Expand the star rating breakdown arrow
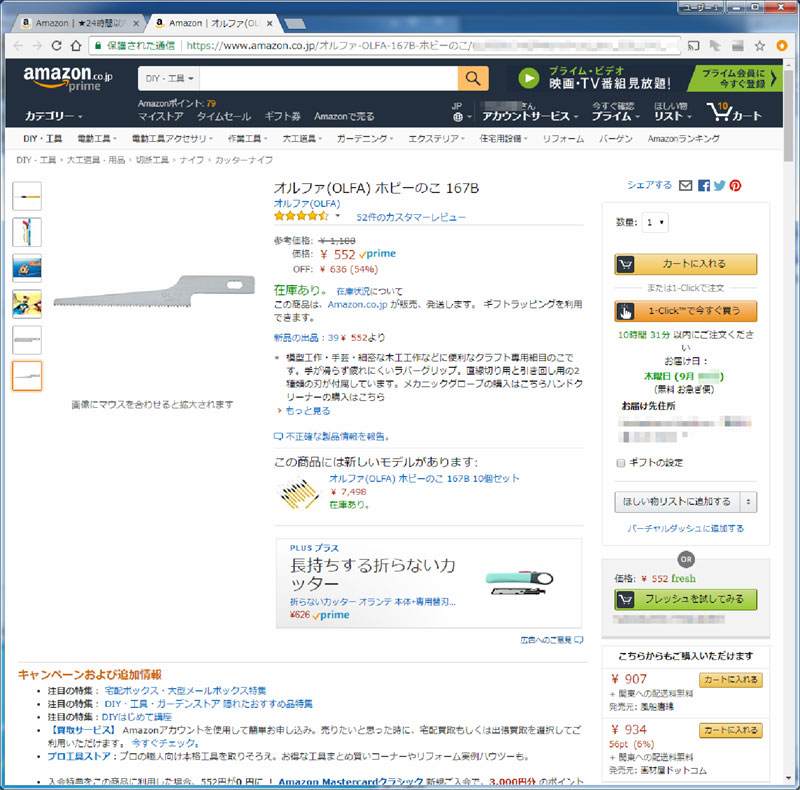This screenshot has height=790, width=800. click(x=337, y=216)
